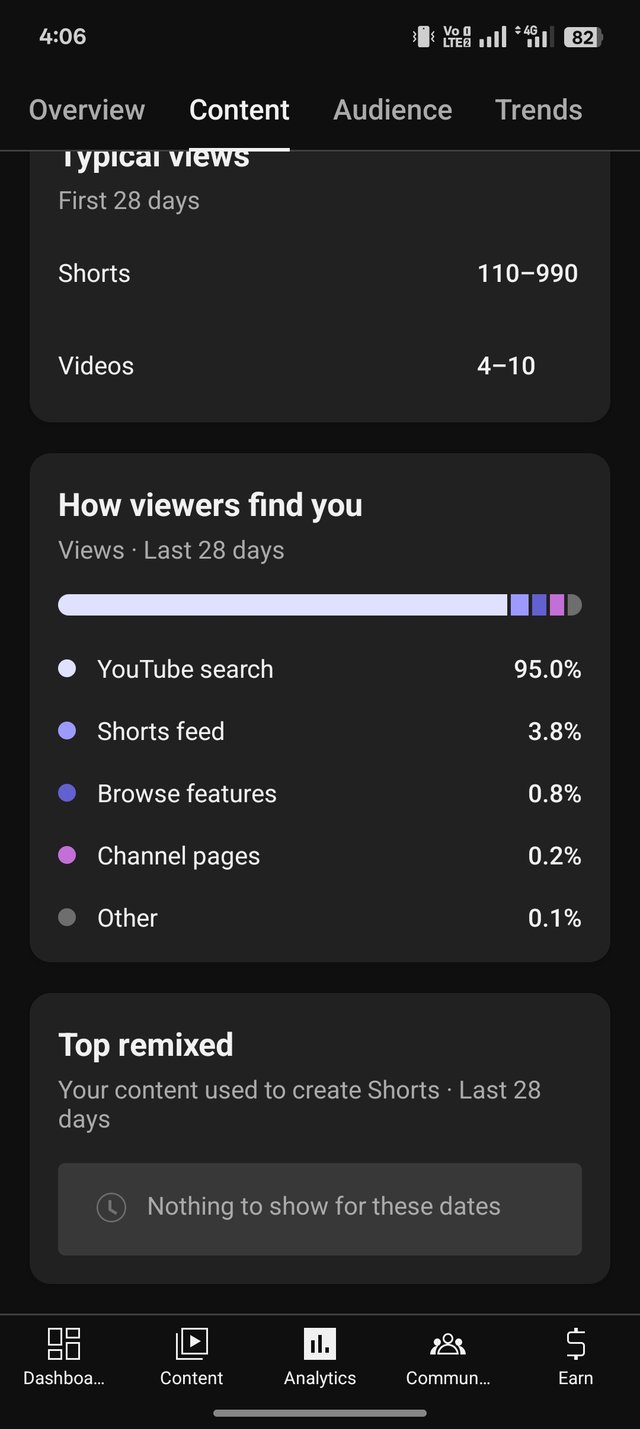Screen dimensions: 640x1429
Task: Select the Browse features color dot
Action: (x=67, y=793)
